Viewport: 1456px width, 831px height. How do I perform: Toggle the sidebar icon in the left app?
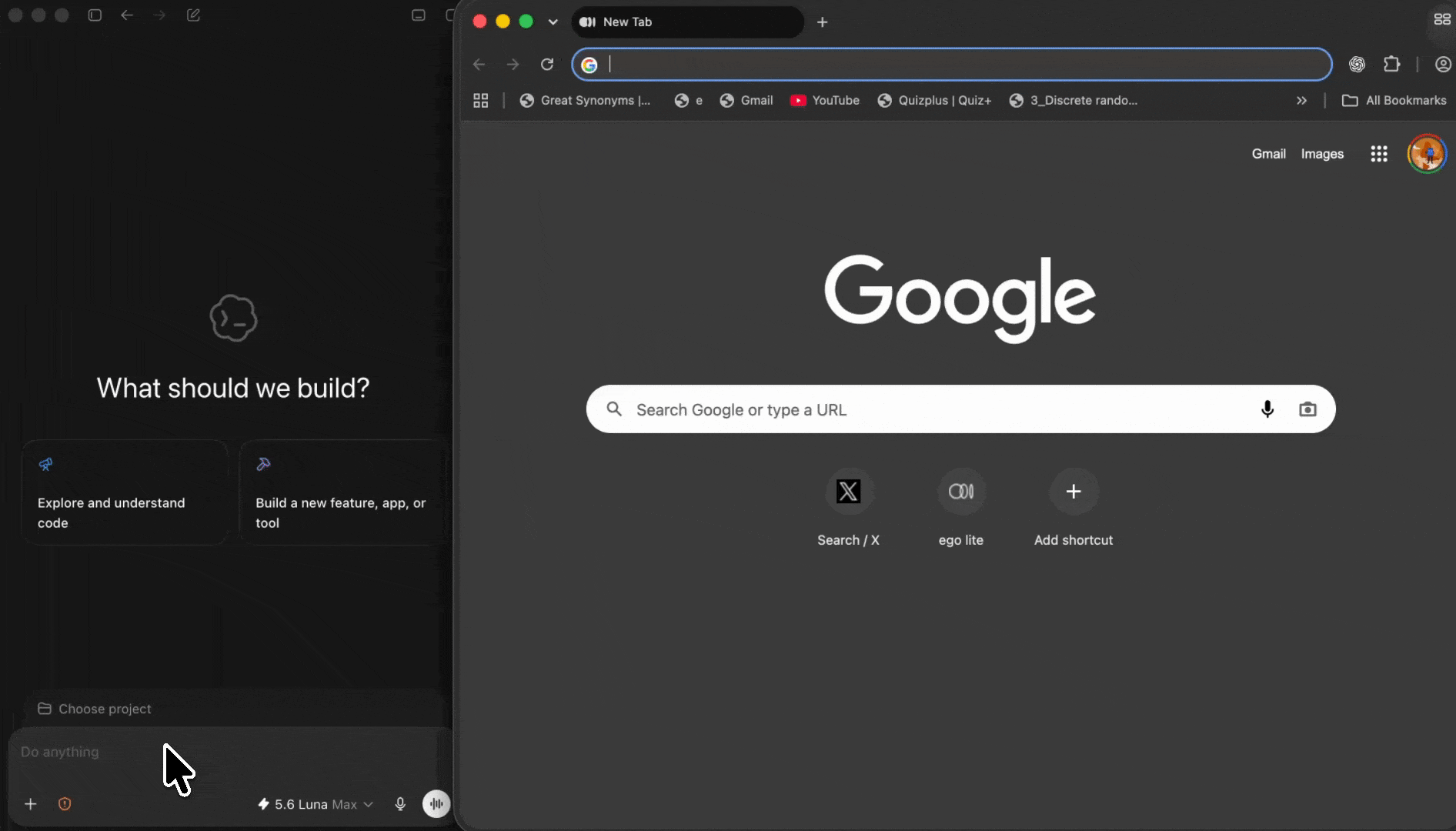[x=95, y=15]
